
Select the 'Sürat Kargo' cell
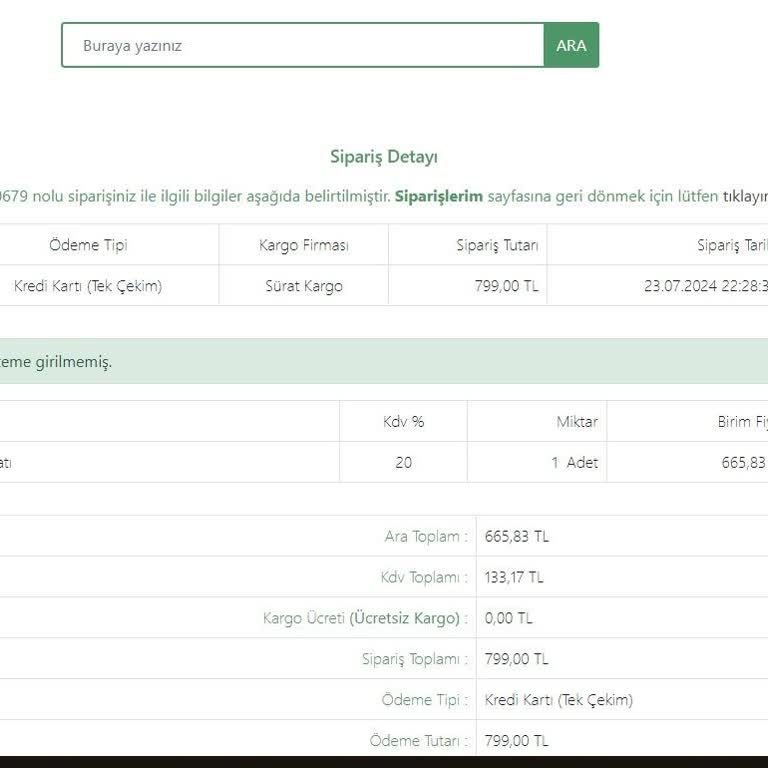click(304, 286)
